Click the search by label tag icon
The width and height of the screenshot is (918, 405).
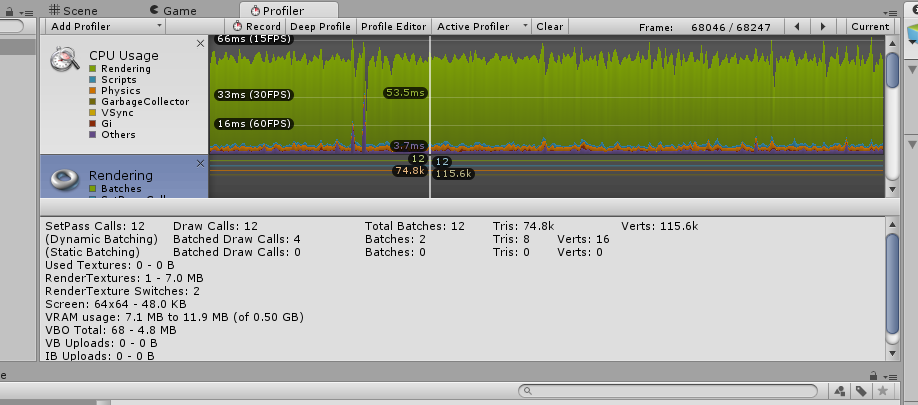[861, 391]
